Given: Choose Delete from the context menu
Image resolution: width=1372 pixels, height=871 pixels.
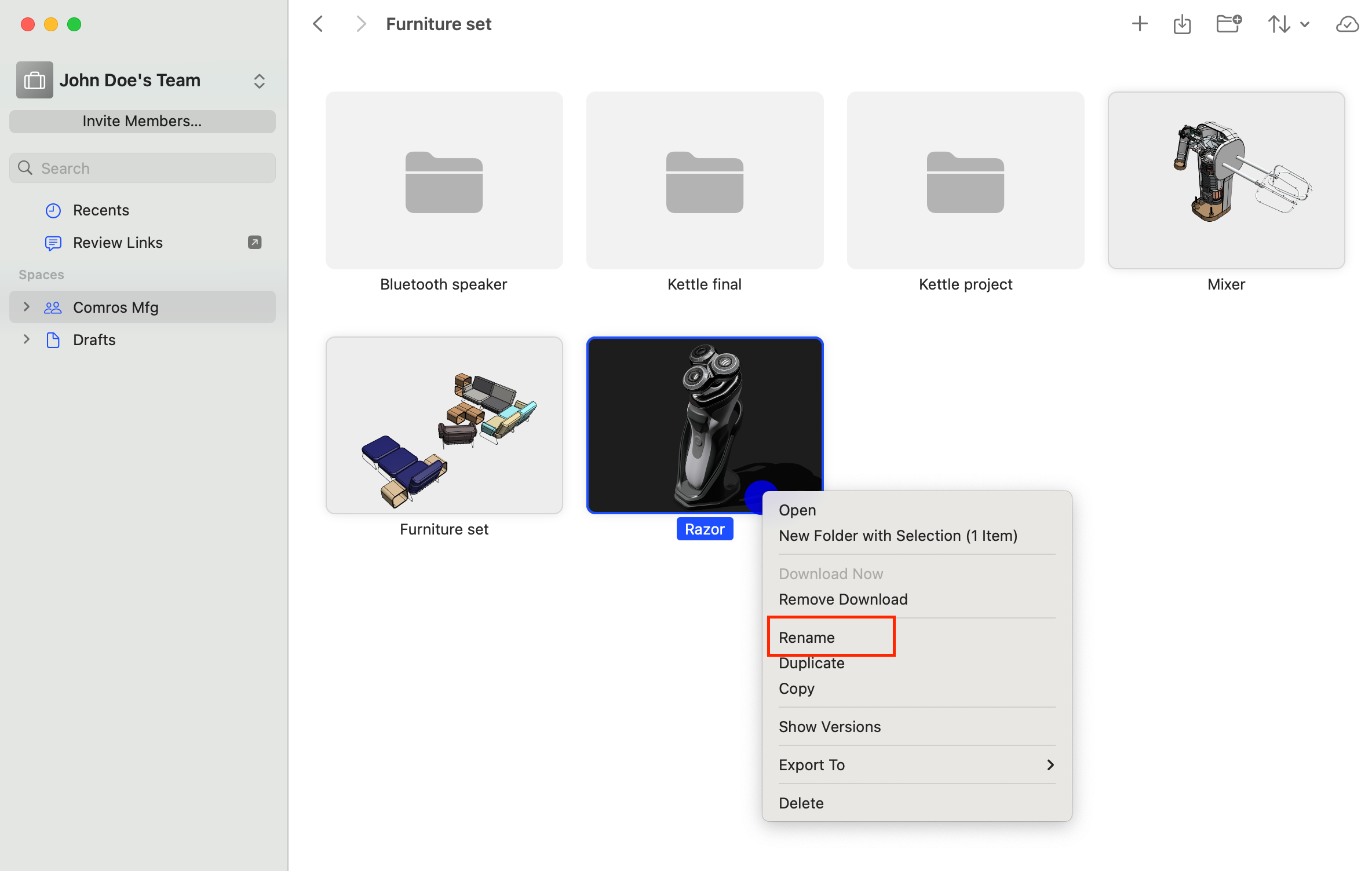Looking at the screenshot, I should point(917,803).
